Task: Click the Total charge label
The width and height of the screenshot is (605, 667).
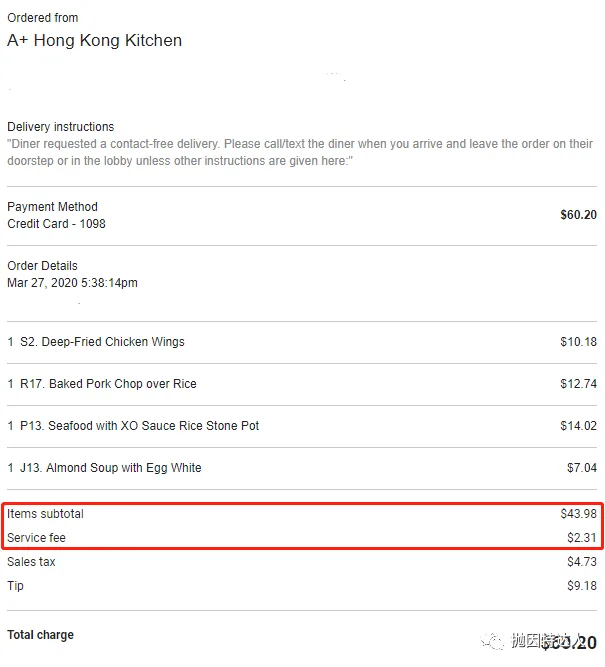Action: (x=40, y=635)
